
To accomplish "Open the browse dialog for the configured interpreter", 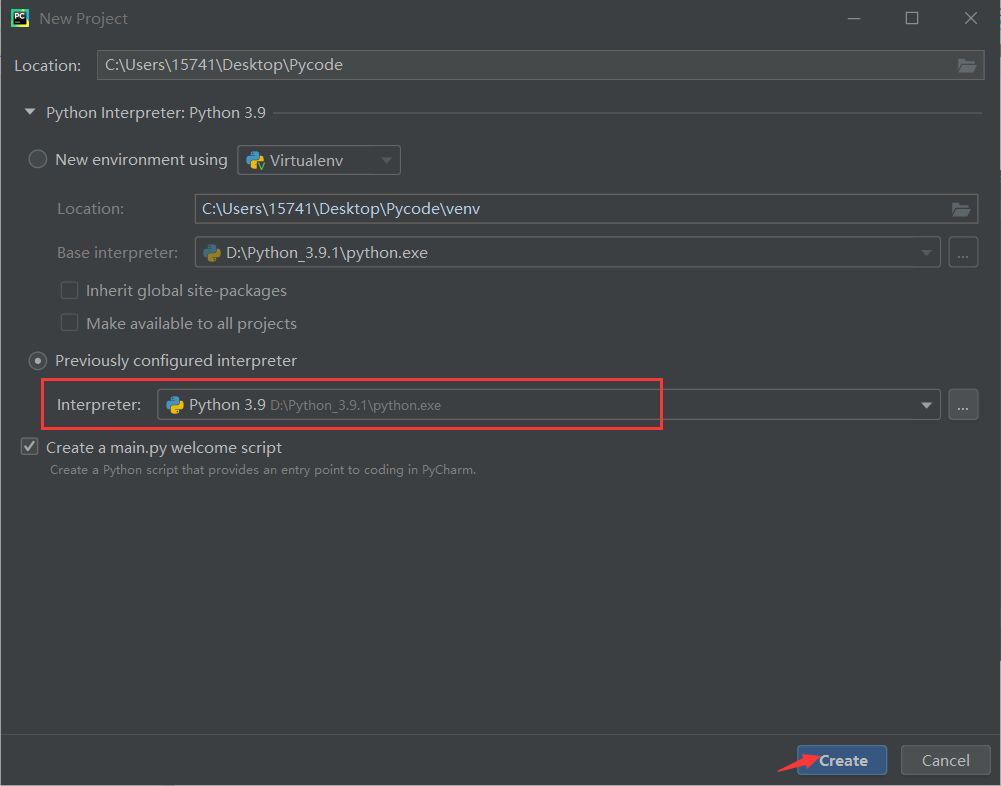I will 963,405.
